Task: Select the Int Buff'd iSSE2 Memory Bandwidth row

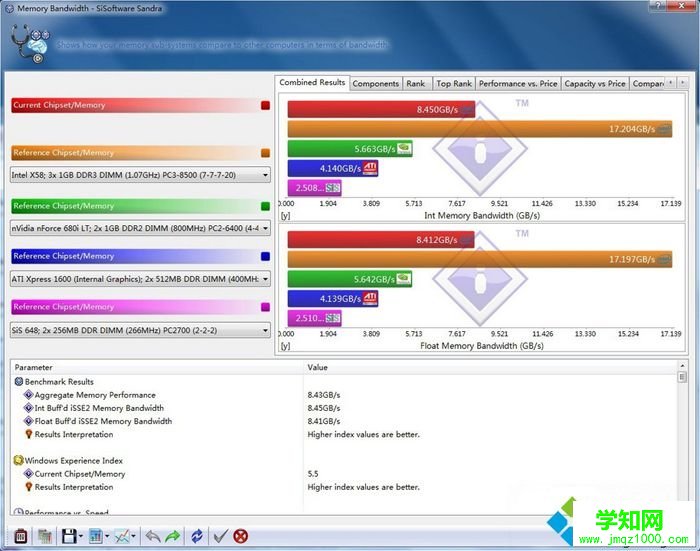Action: pyautogui.click(x=344, y=408)
